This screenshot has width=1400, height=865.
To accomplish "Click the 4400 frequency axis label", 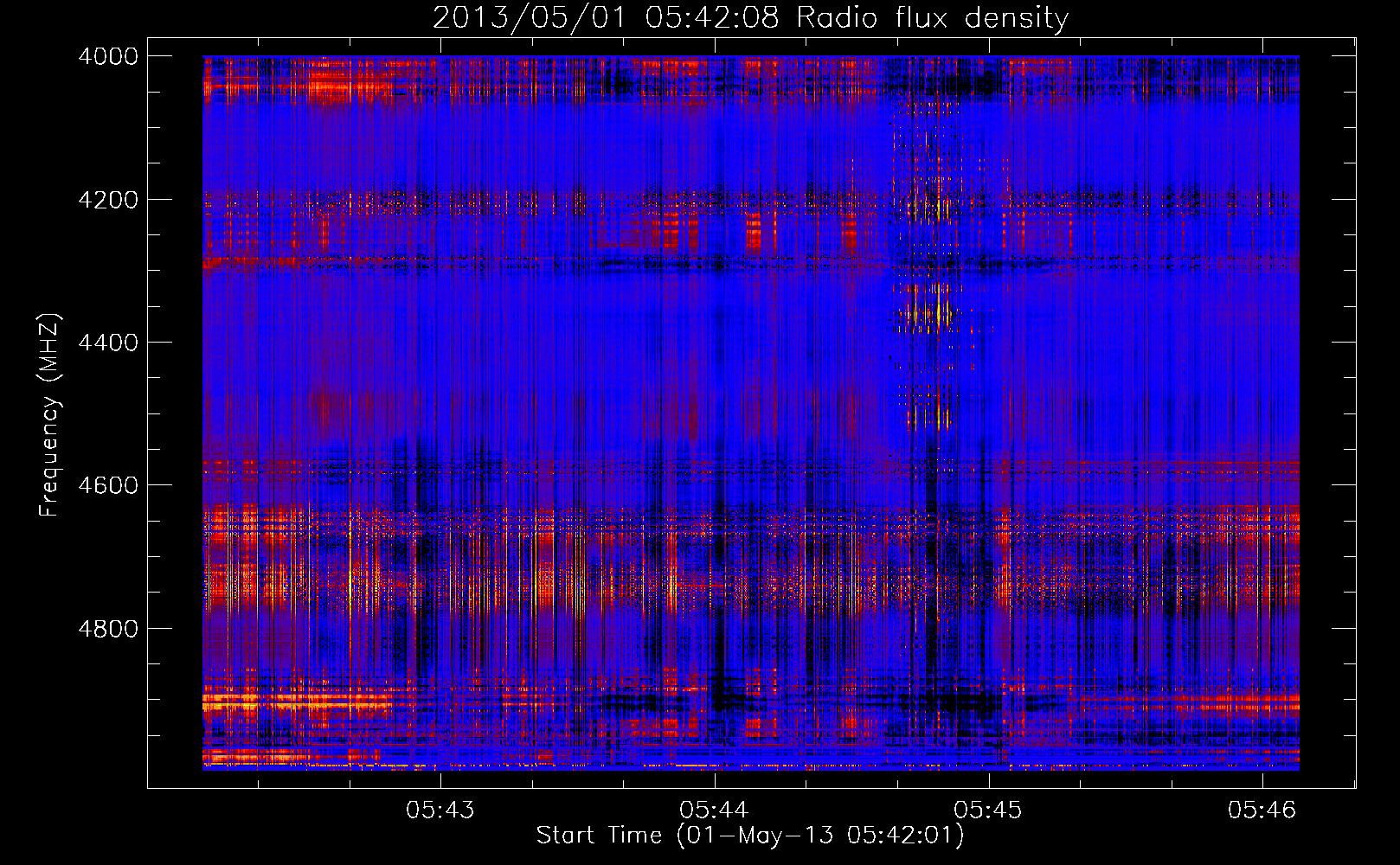I will tap(108, 343).
